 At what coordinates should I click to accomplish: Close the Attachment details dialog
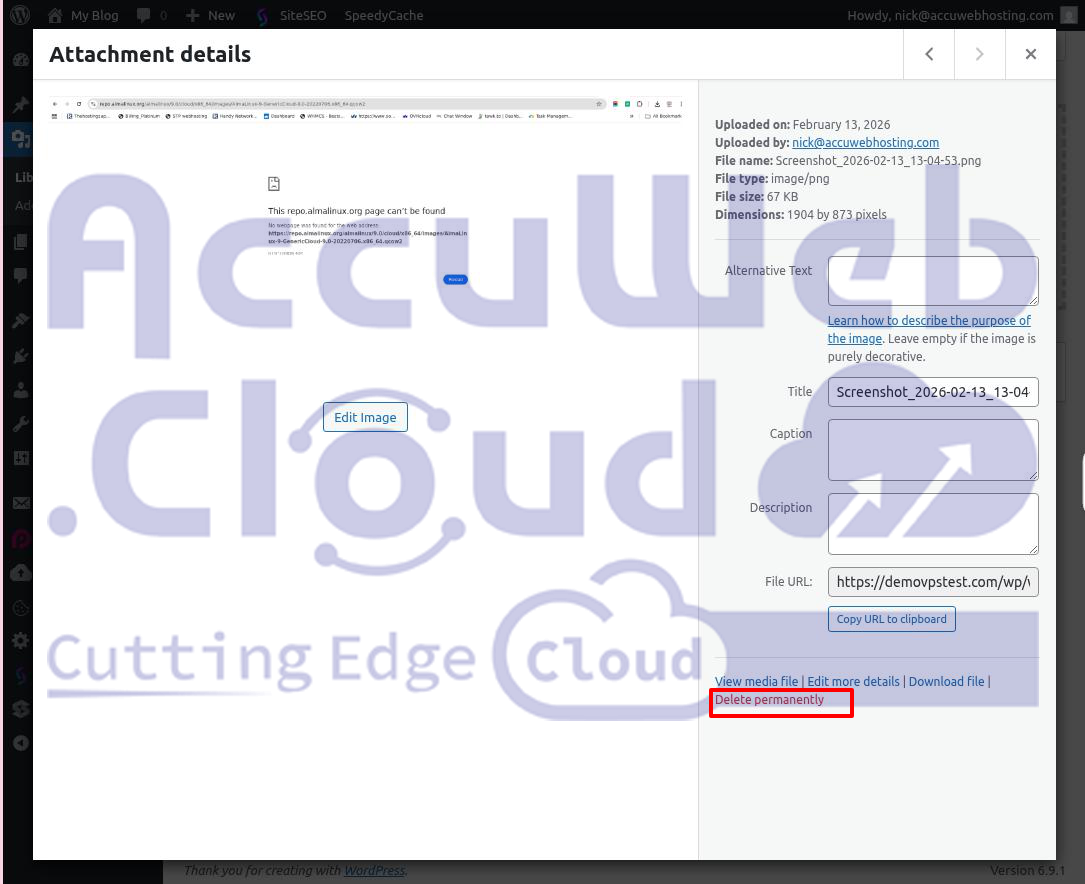1030,54
